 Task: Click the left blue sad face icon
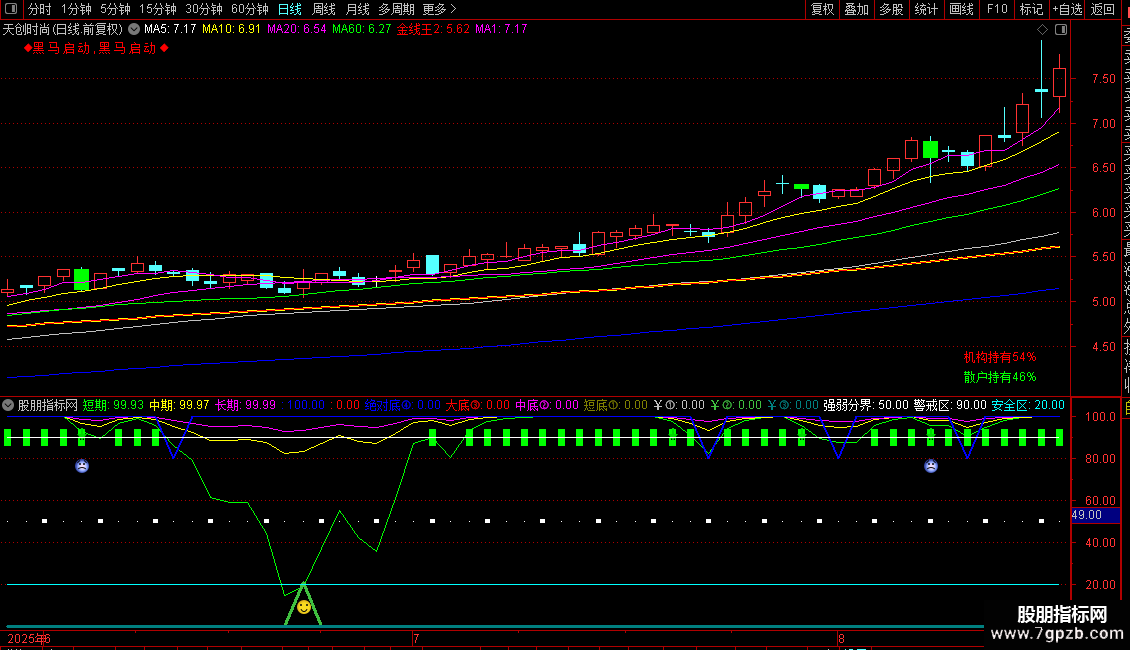[x=82, y=466]
